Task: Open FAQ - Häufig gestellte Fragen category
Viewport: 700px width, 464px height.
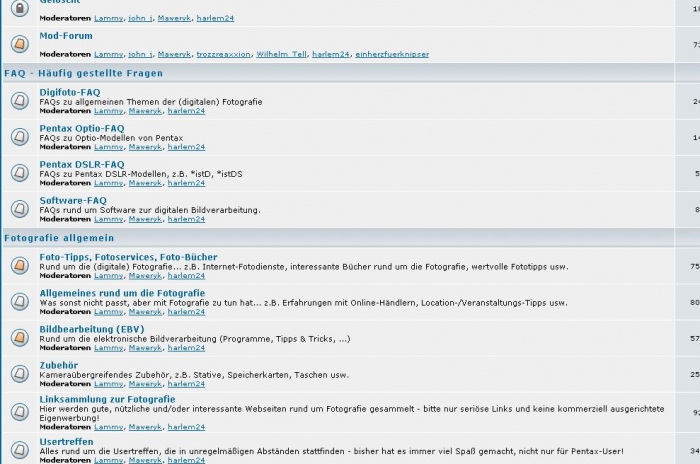Action: coord(83,73)
